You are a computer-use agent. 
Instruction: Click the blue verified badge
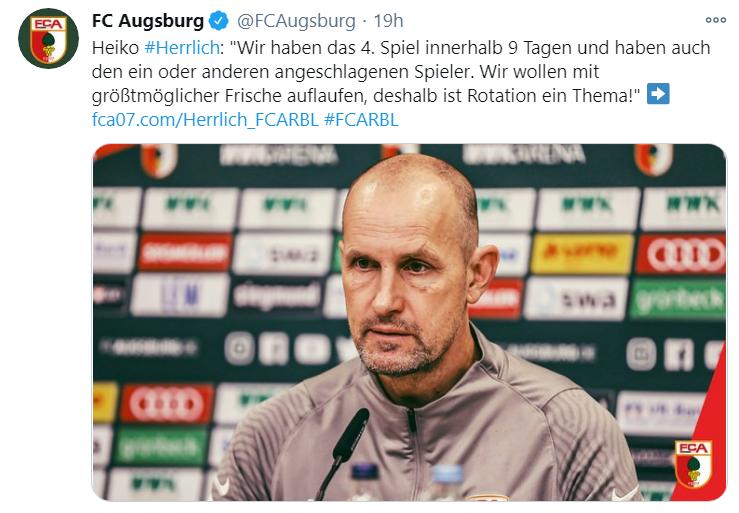tap(219, 21)
